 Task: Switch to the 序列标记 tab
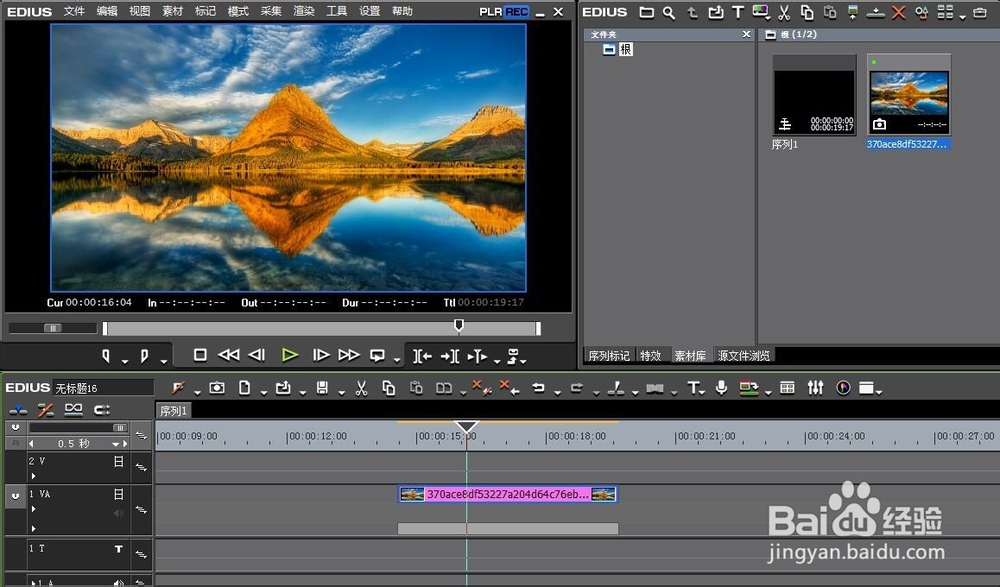(609, 355)
